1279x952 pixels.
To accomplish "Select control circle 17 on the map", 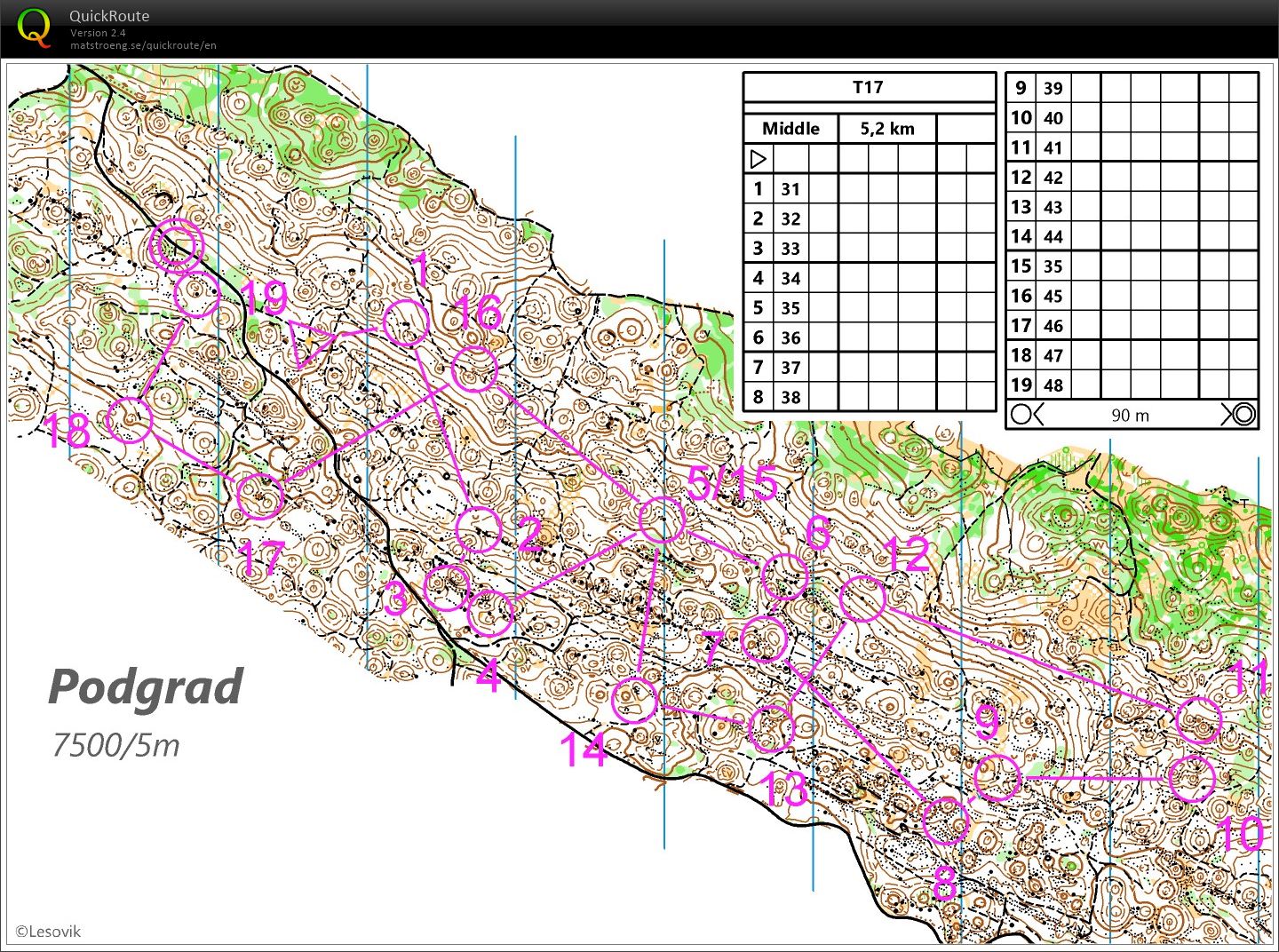I will click(260, 496).
